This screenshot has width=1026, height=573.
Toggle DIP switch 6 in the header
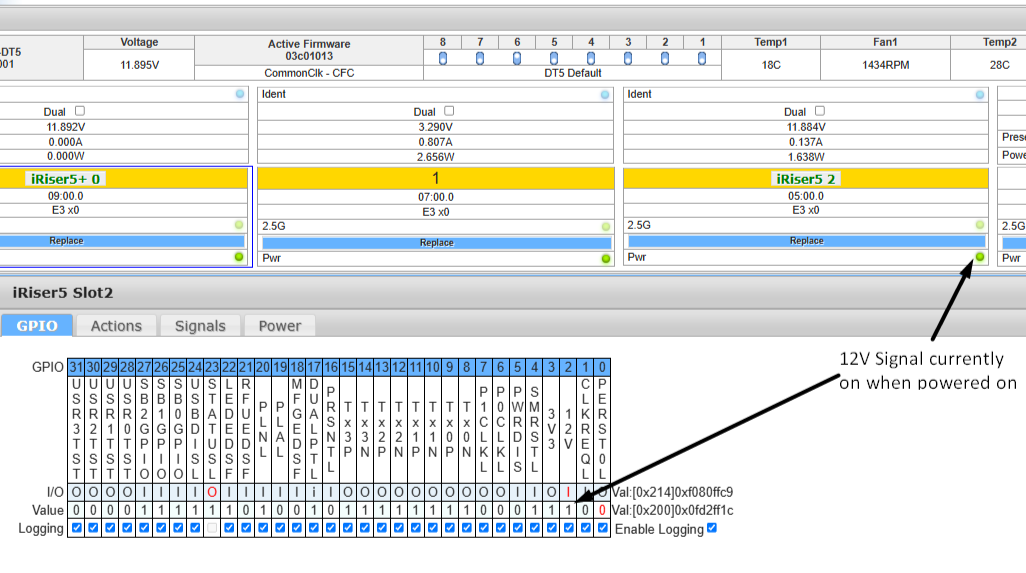517,58
